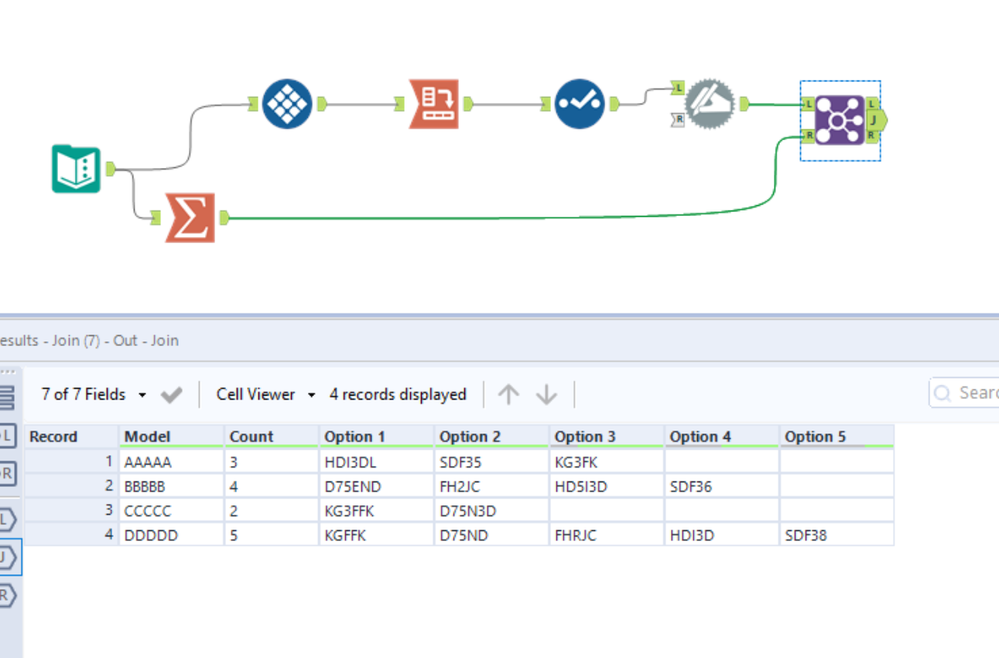This screenshot has width=999, height=658.
Task: Select the purple Join tool
Action: pos(840,120)
